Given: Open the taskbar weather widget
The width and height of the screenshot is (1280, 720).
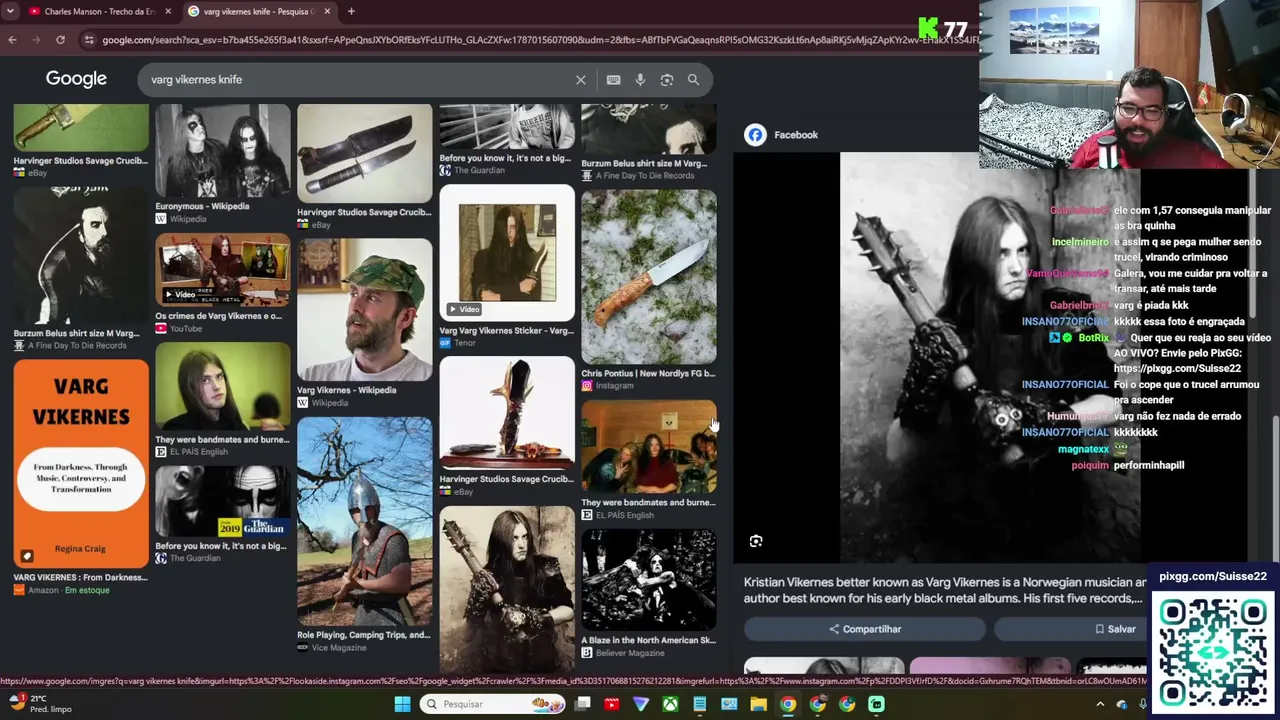Looking at the screenshot, I should pos(40,704).
